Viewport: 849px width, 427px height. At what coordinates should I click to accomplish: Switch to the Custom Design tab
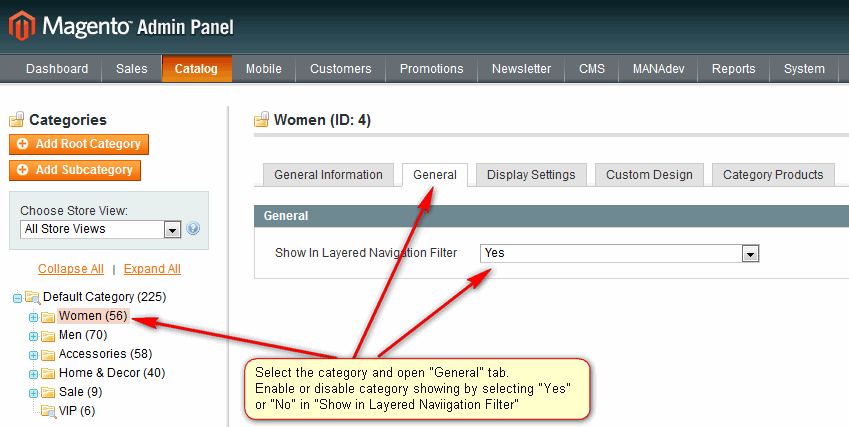(x=649, y=175)
